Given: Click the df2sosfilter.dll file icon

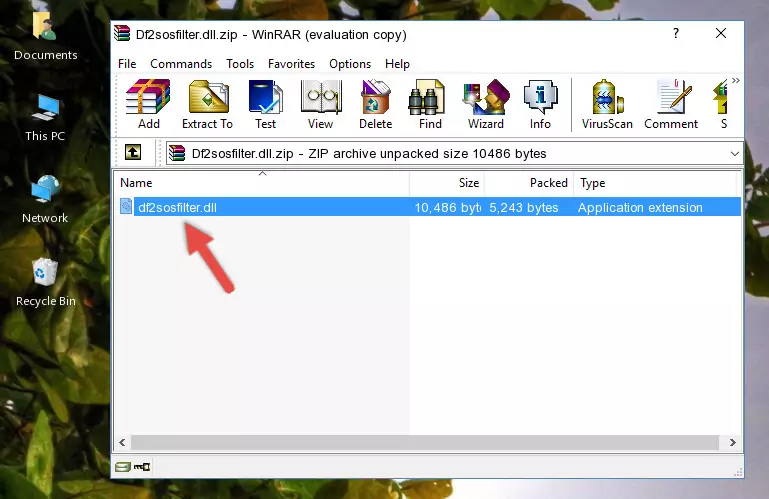Looking at the screenshot, I should click(126, 207).
